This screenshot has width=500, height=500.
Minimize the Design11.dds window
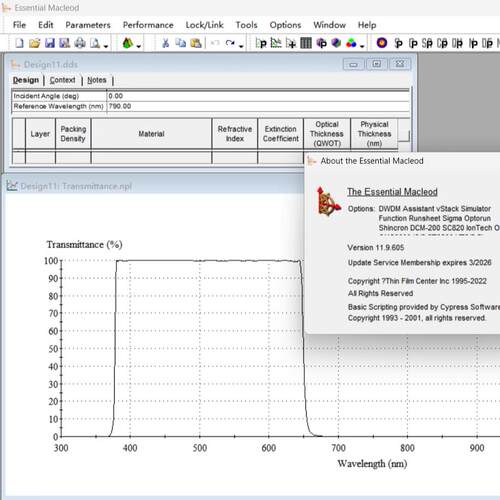(354, 64)
